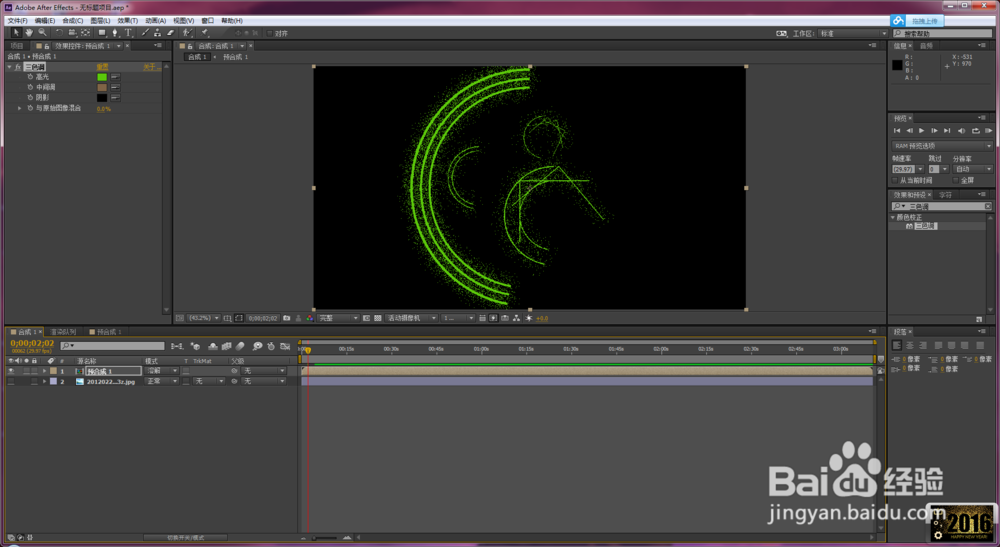This screenshot has height=547, width=1000.
Task: Click the timeline graph editor icon
Action: (x=285, y=346)
